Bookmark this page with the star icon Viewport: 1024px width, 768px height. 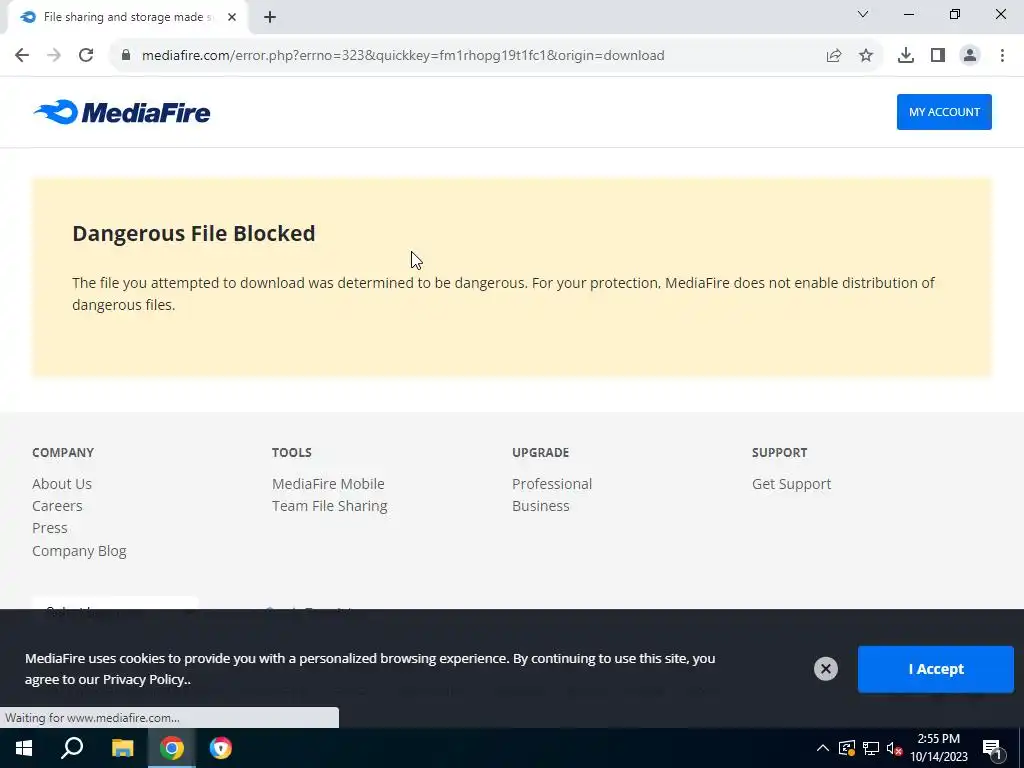(866, 56)
